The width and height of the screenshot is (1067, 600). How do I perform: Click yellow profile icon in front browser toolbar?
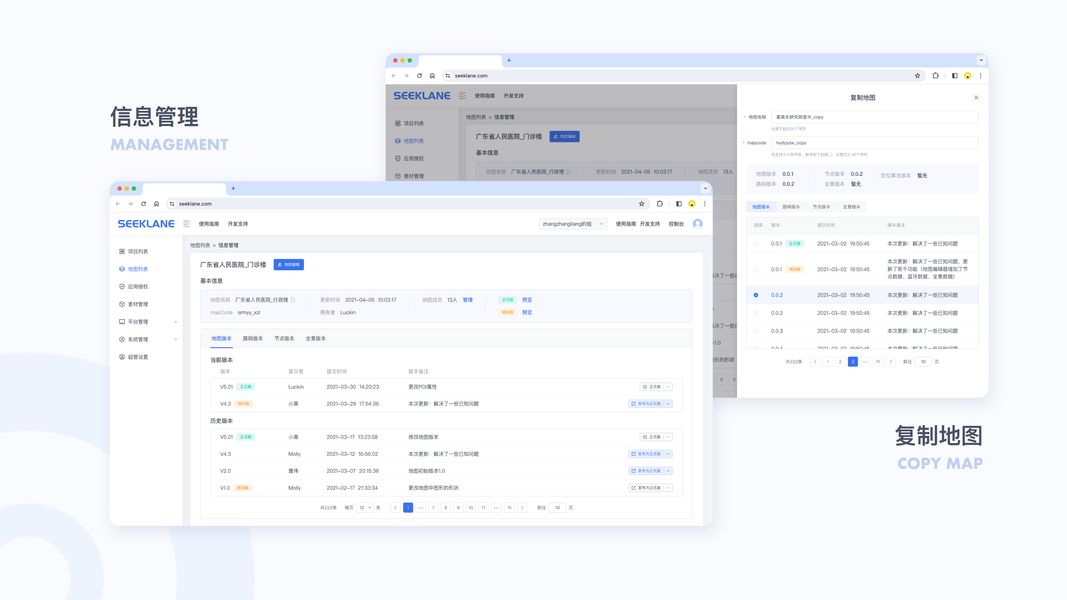pyautogui.click(x=692, y=203)
